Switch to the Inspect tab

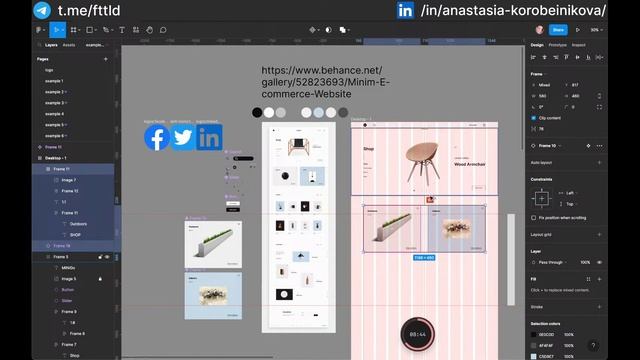click(578, 45)
